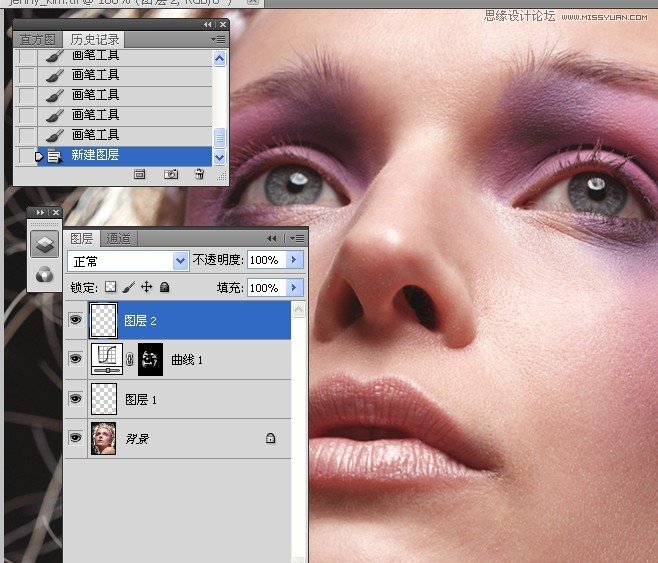Screen dimensions: 658x563
Task: Click the lock all padlock icon
Action: [x=165, y=287]
